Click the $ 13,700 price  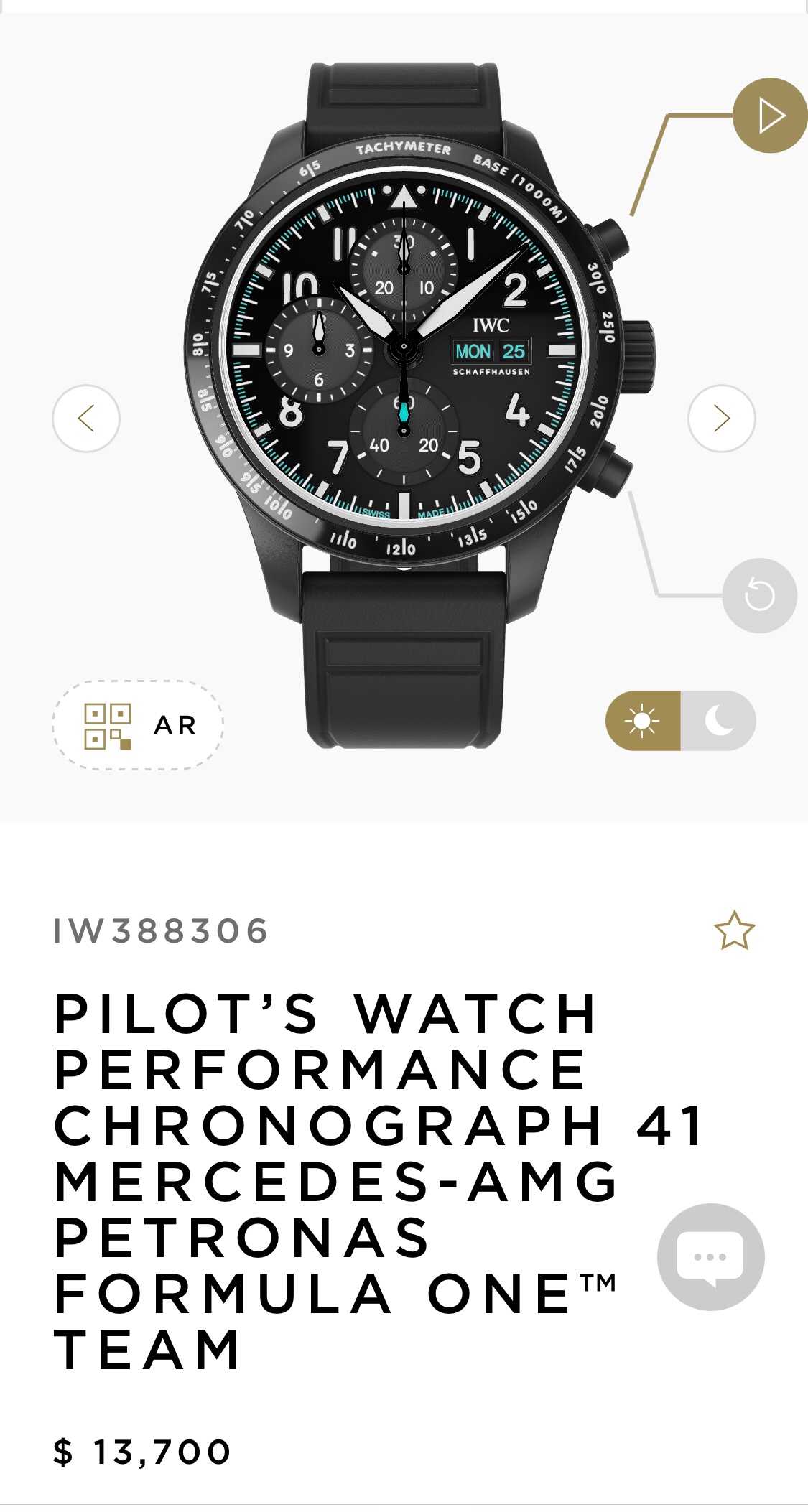coord(142,1452)
